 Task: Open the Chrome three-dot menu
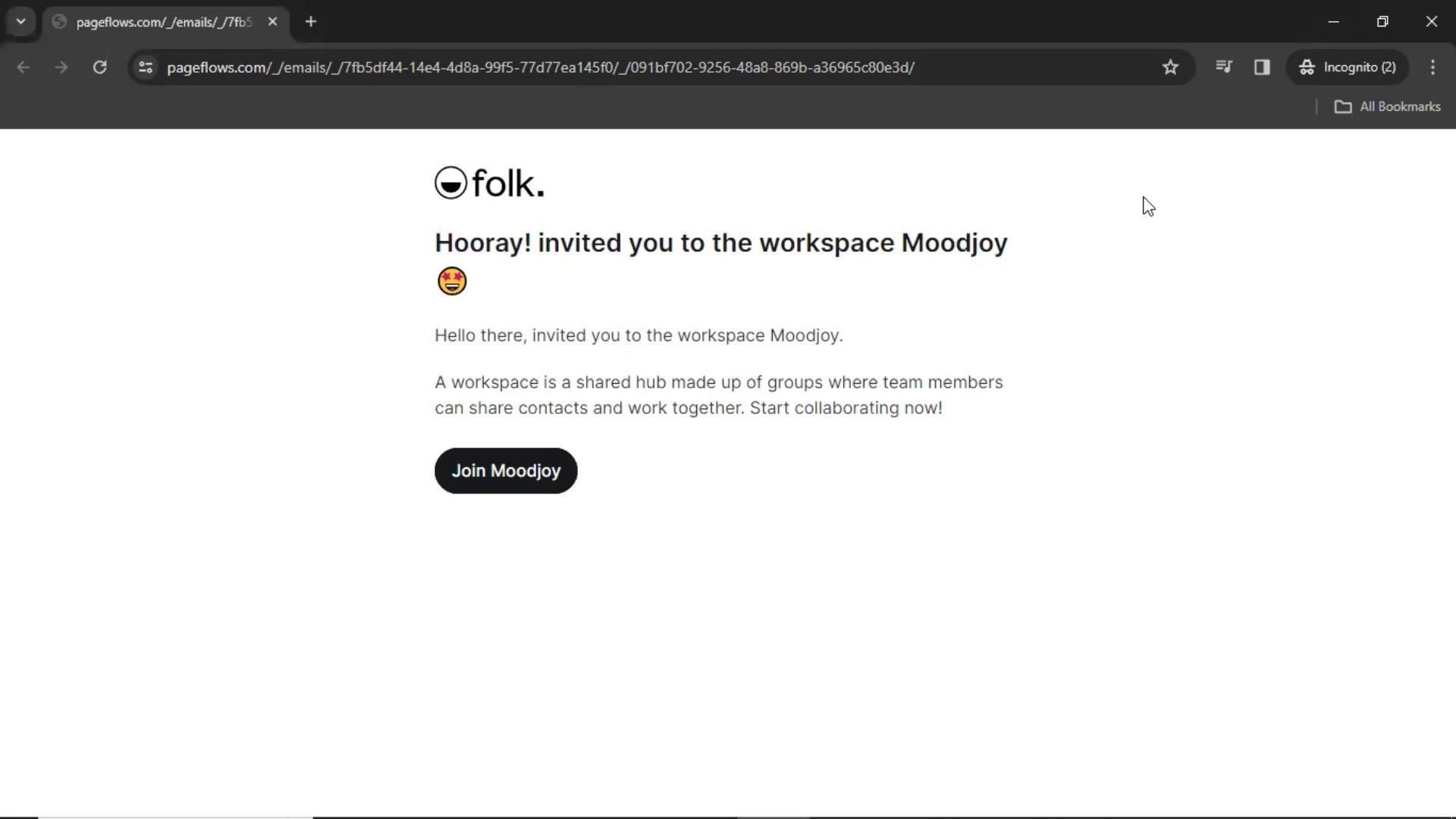point(1432,67)
